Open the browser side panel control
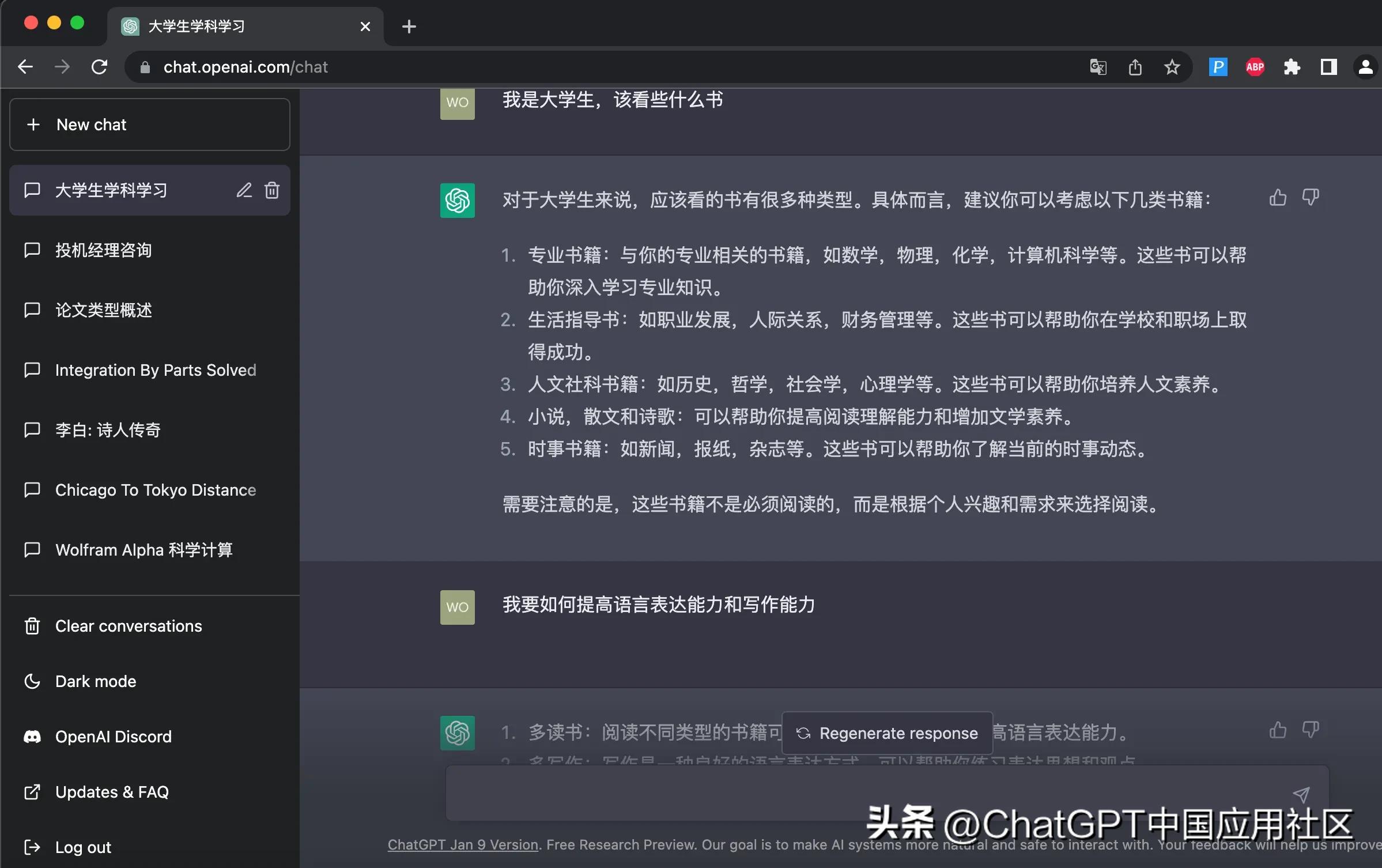The image size is (1382, 868). (1328, 67)
